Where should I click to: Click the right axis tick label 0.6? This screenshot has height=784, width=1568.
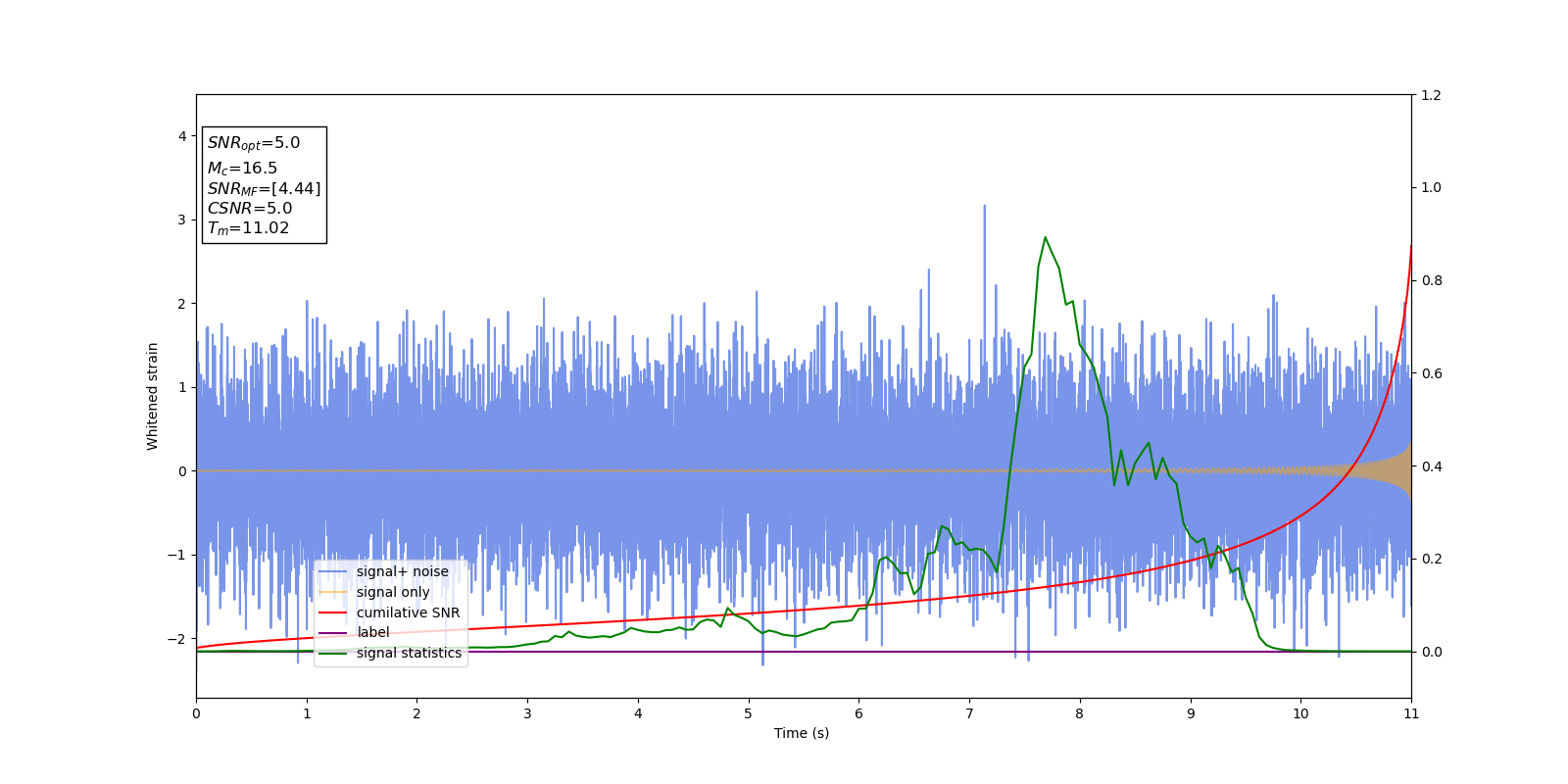(x=1432, y=373)
